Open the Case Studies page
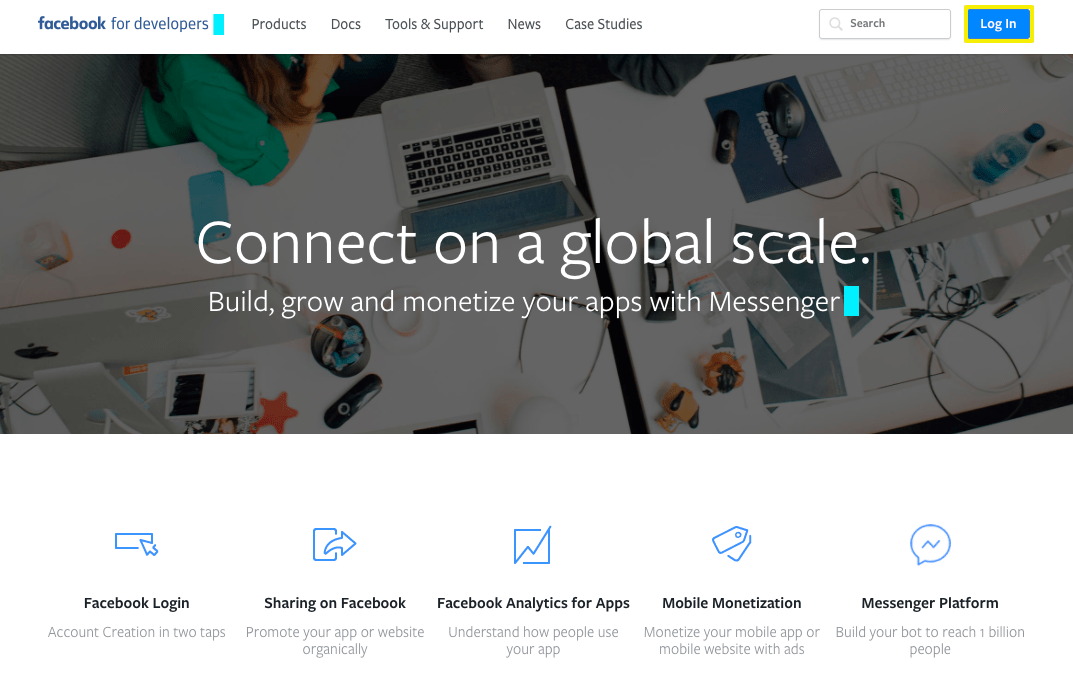The height and width of the screenshot is (673, 1073). 604,24
